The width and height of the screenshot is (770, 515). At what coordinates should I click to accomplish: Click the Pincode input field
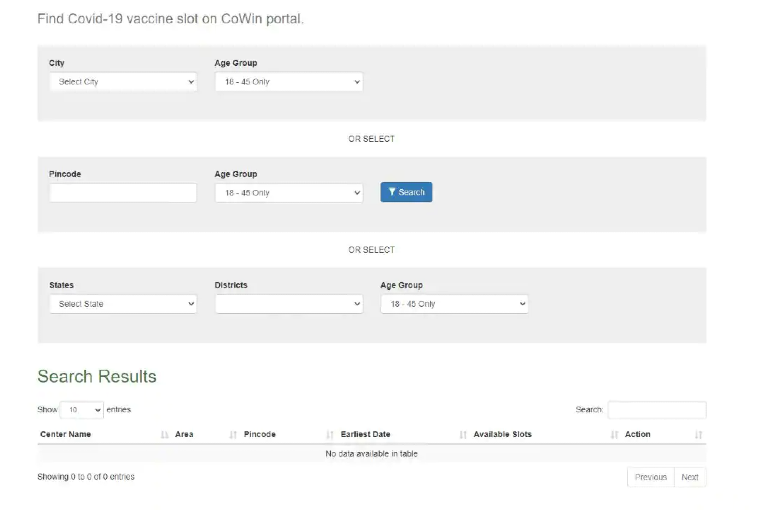coord(123,192)
